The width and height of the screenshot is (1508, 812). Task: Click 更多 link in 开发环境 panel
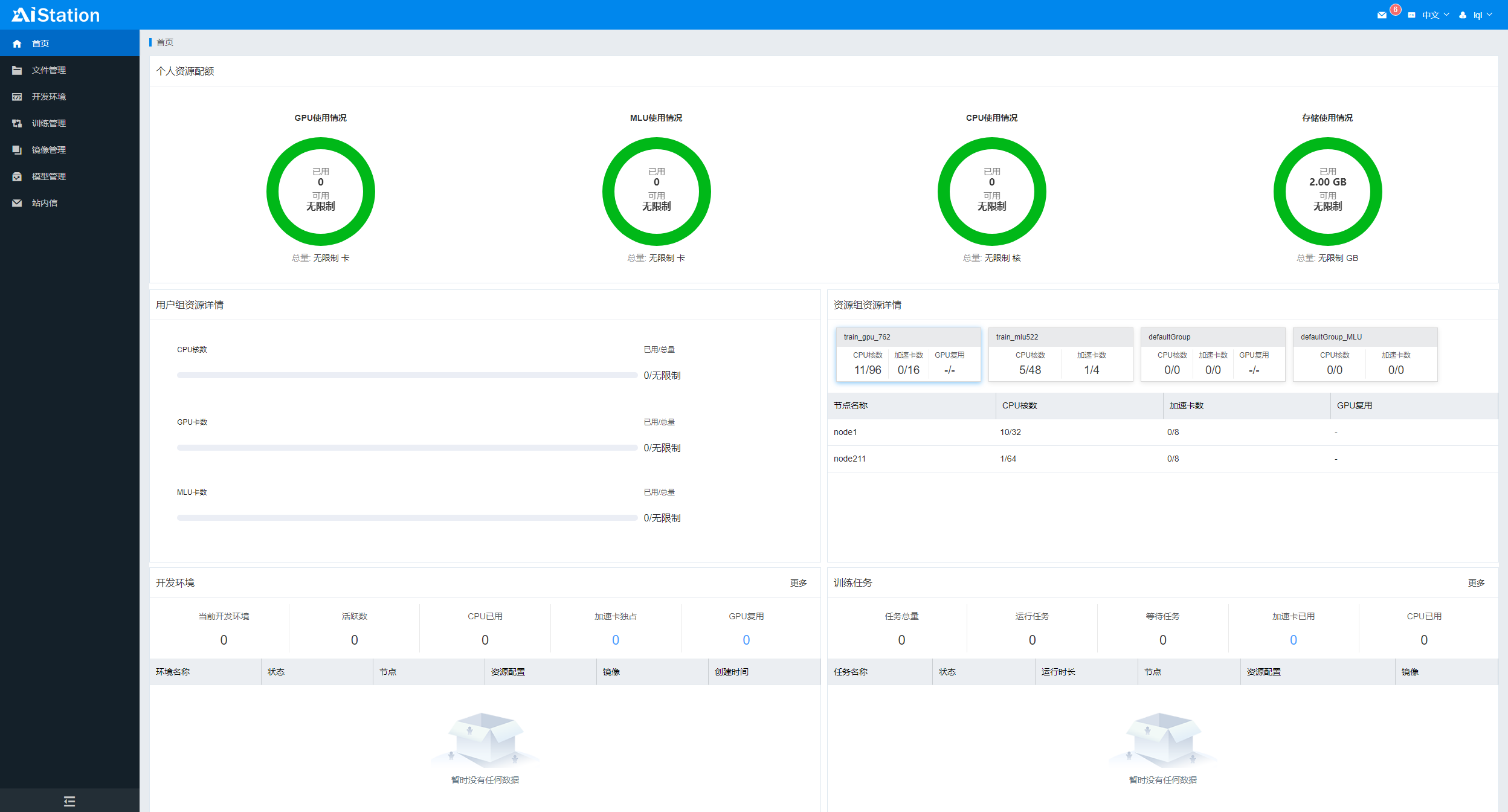click(798, 583)
